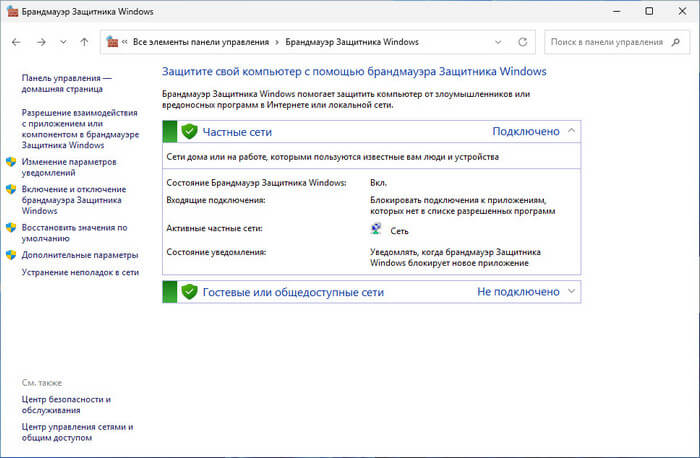The height and width of the screenshot is (458, 700).
Task: Open 'Восстановить значения по умолчанию' link
Action: click(74, 233)
